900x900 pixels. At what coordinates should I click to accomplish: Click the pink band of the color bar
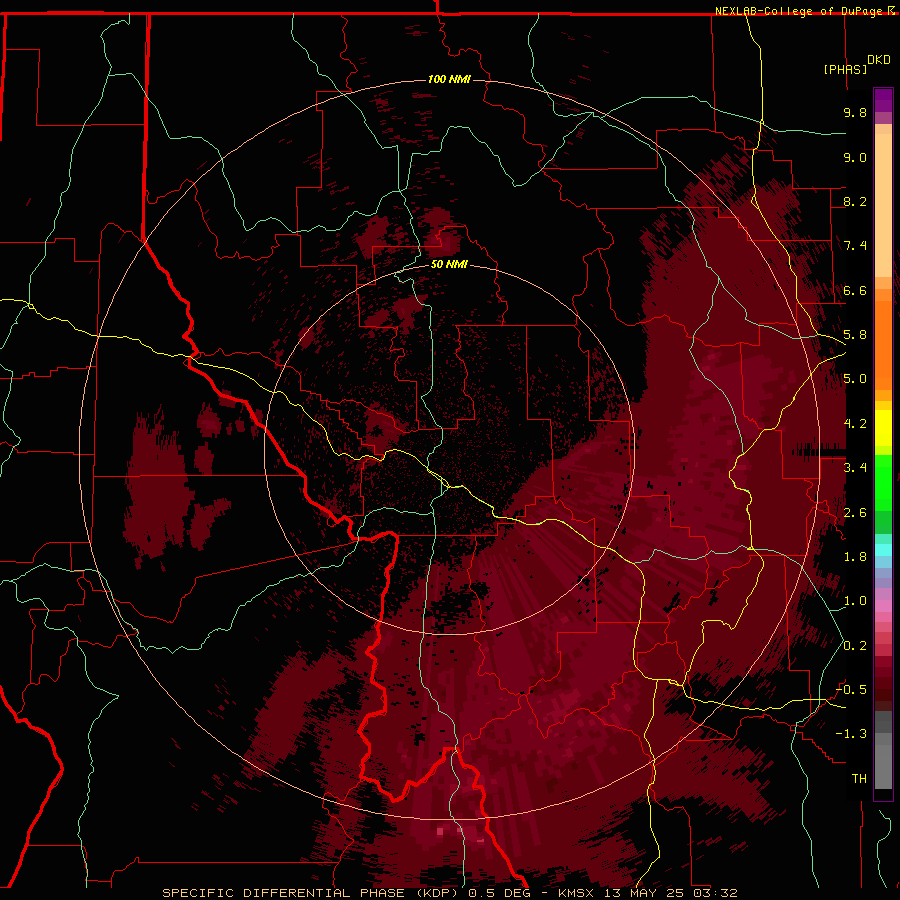pyautogui.click(x=883, y=606)
